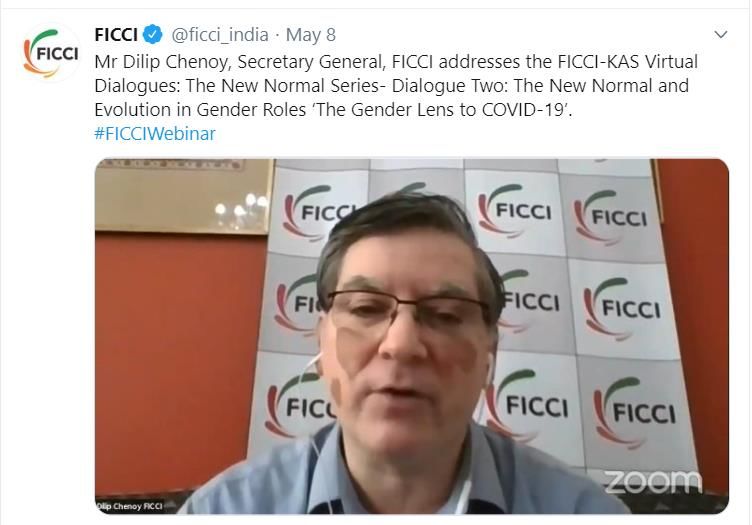
Task: Click the framed picture in the video corner
Action: click(183, 196)
